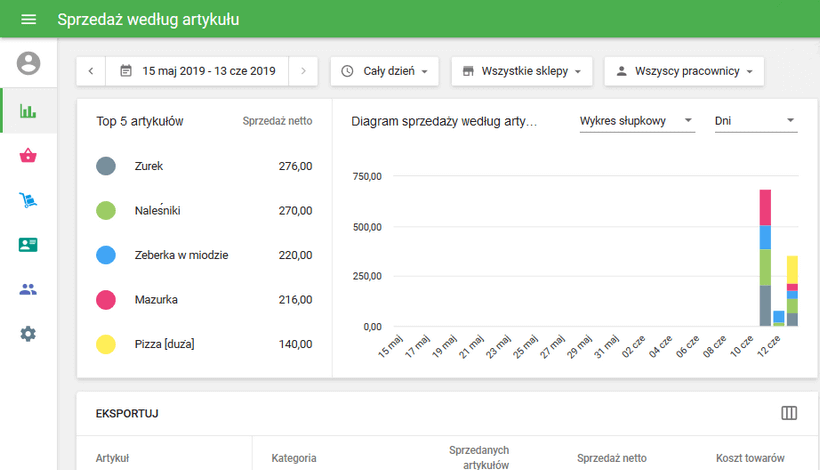Click the EKSPORTUJ button
Viewport: 820px width, 470px height.
tap(127, 413)
